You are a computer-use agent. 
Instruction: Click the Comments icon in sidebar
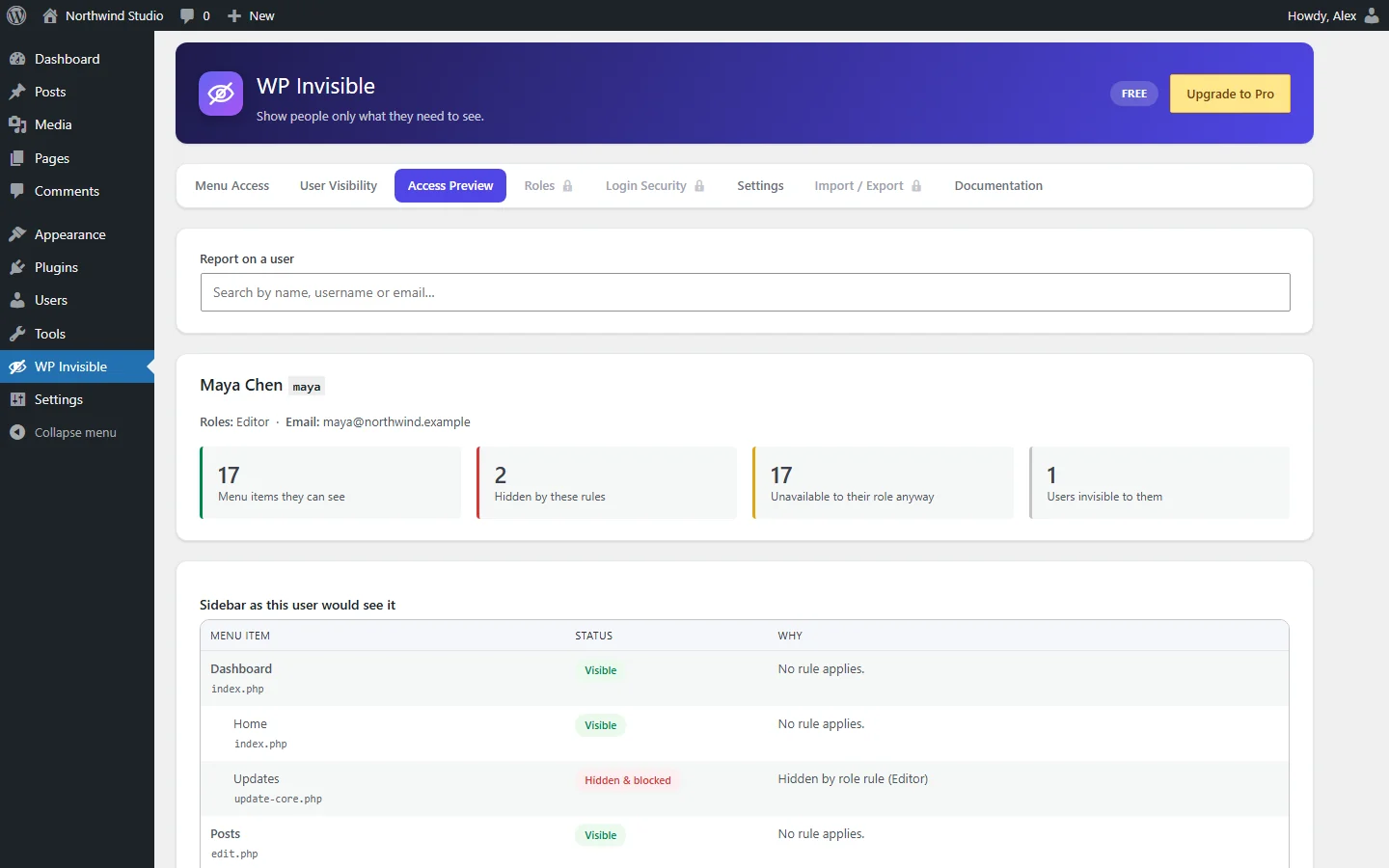point(17,191)
